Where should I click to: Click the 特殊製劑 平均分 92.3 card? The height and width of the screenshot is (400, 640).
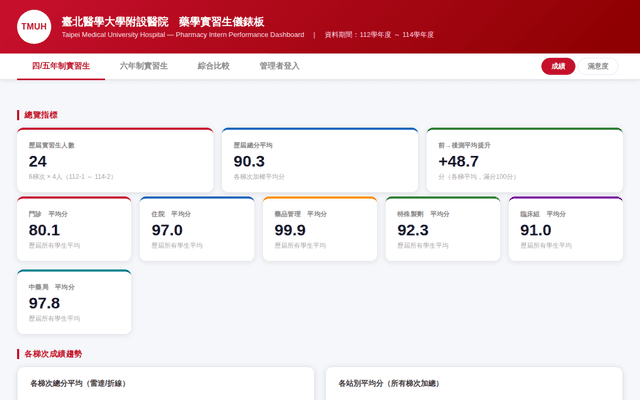443,229
